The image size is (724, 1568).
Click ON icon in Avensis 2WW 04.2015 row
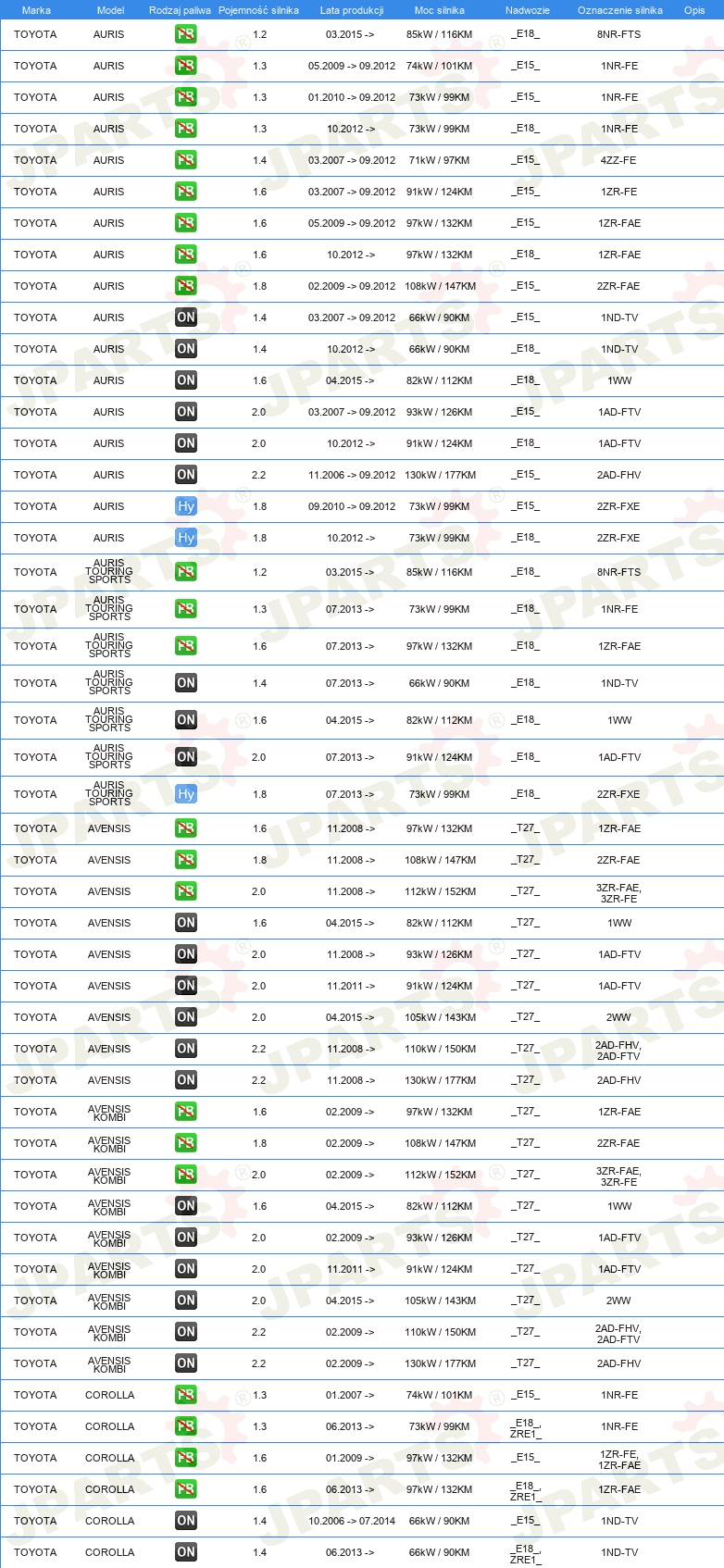point(186,1017)
